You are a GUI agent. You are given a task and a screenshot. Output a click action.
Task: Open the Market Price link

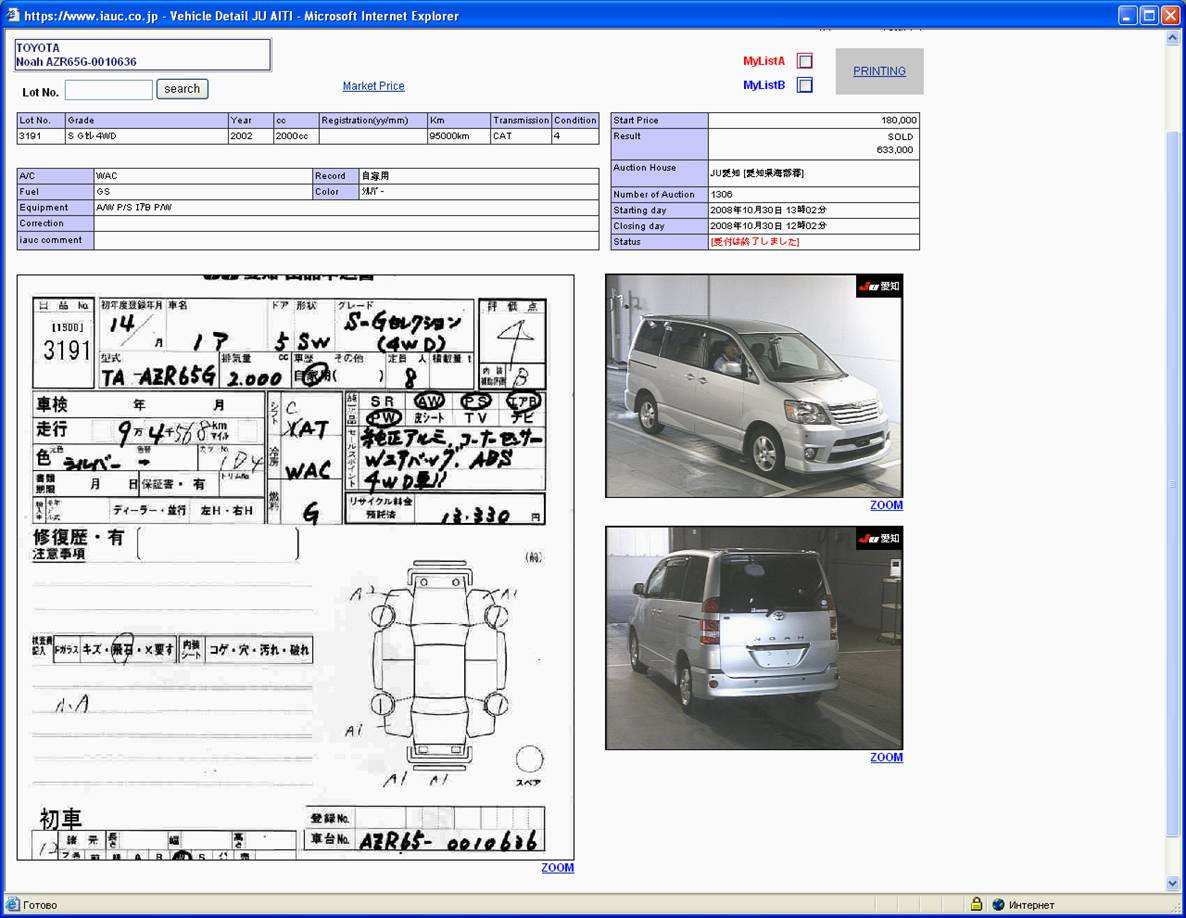pyautogui.click(x=374, y=86)
